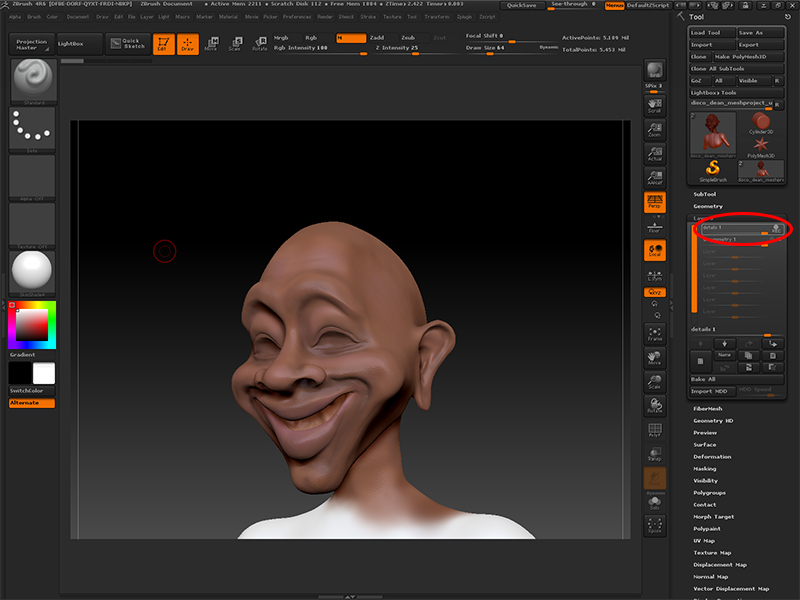Open the SkinShade4 material picker
Image resolution: width=800 pixels, height=600 pixels.
tap(32, 273)
